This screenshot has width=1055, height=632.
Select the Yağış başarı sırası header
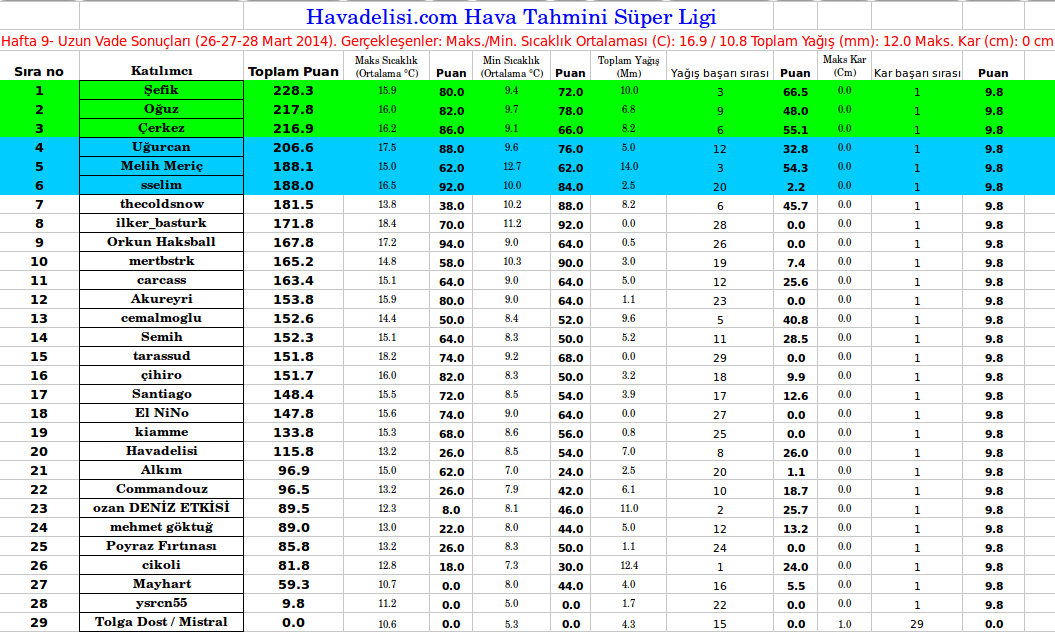coord(719,73)
